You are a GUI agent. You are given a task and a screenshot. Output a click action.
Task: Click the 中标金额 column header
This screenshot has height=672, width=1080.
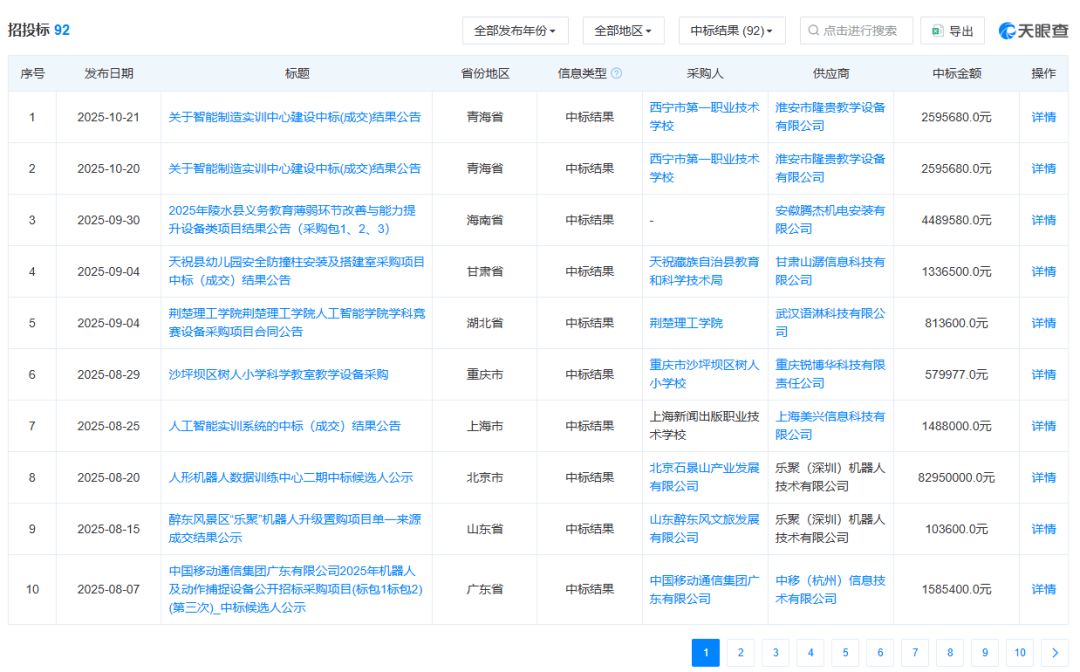957,71
